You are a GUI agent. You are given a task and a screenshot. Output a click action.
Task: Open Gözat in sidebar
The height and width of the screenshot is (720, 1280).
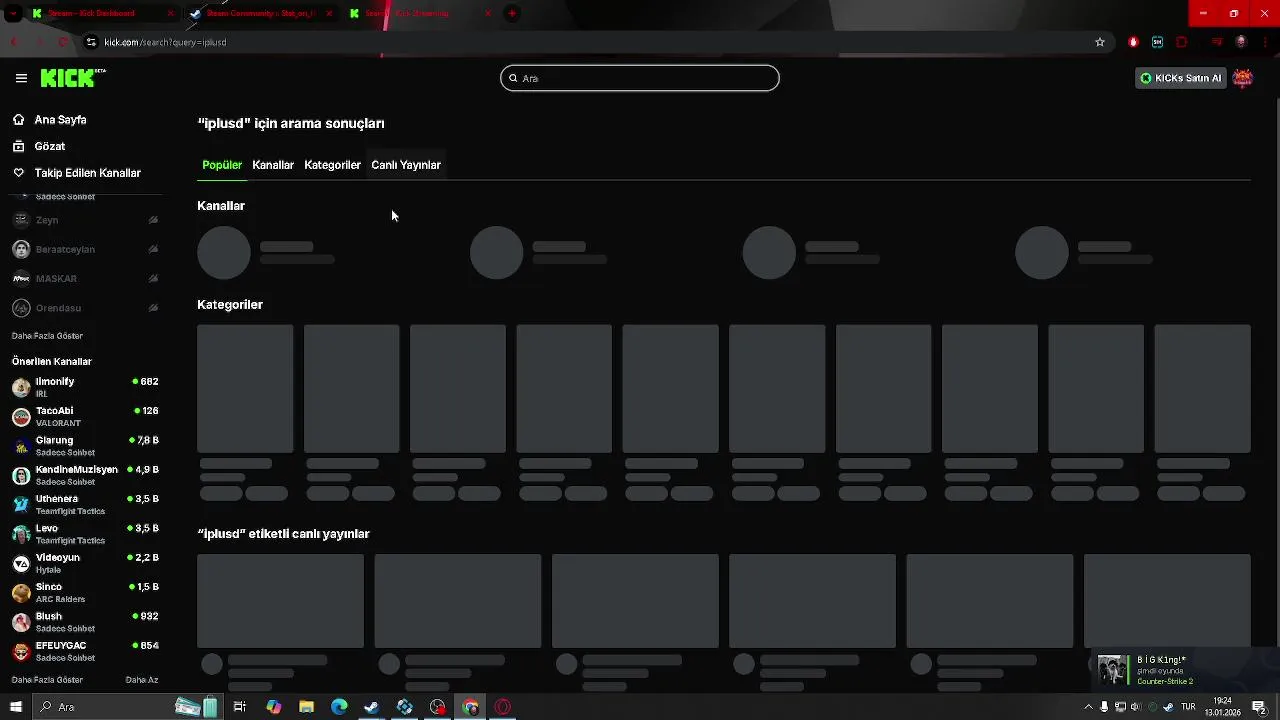click(50, 146)
